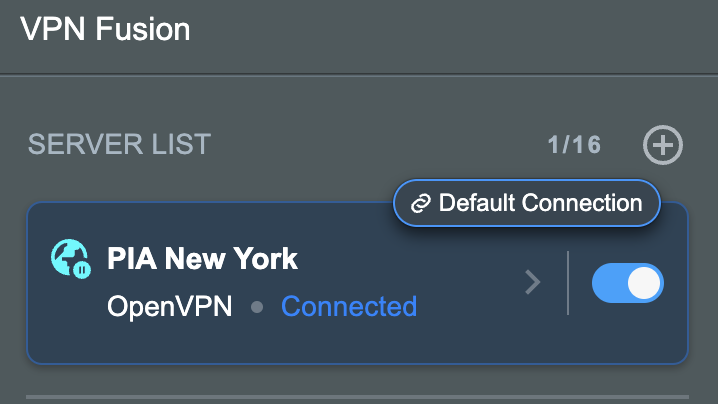Click the small pause badge on the globe icon
The width and height of the screenshot is (718, 404).
click(82, 269)
